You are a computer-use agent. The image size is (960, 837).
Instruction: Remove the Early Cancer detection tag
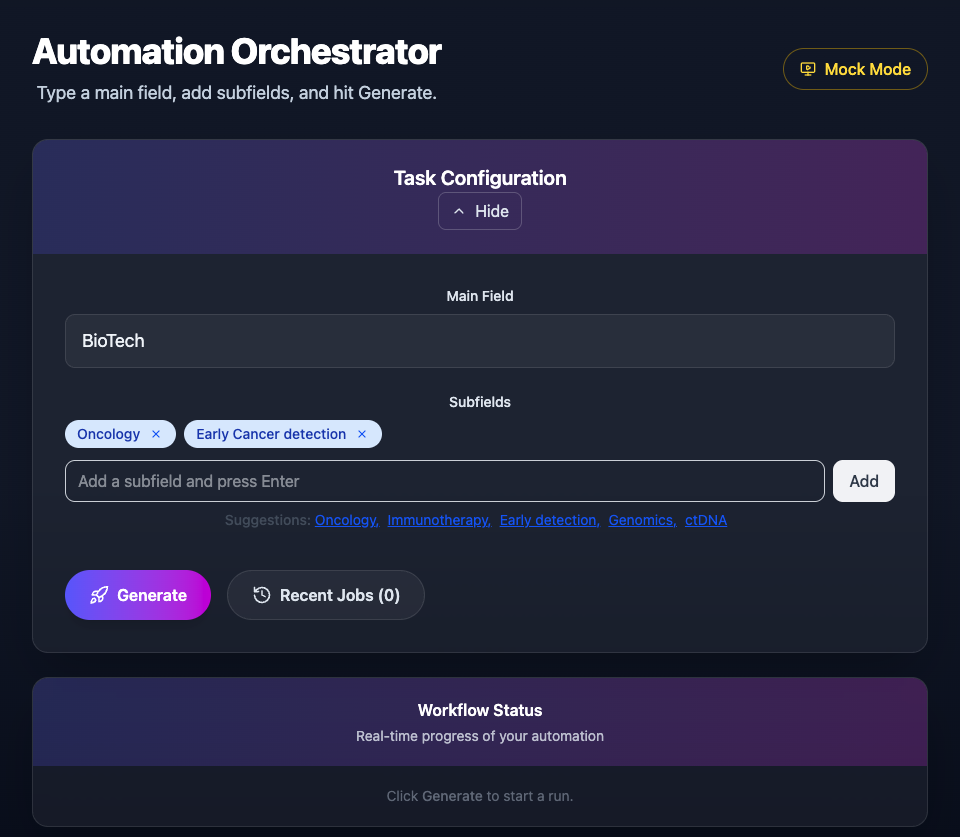(x=362, y=434)
